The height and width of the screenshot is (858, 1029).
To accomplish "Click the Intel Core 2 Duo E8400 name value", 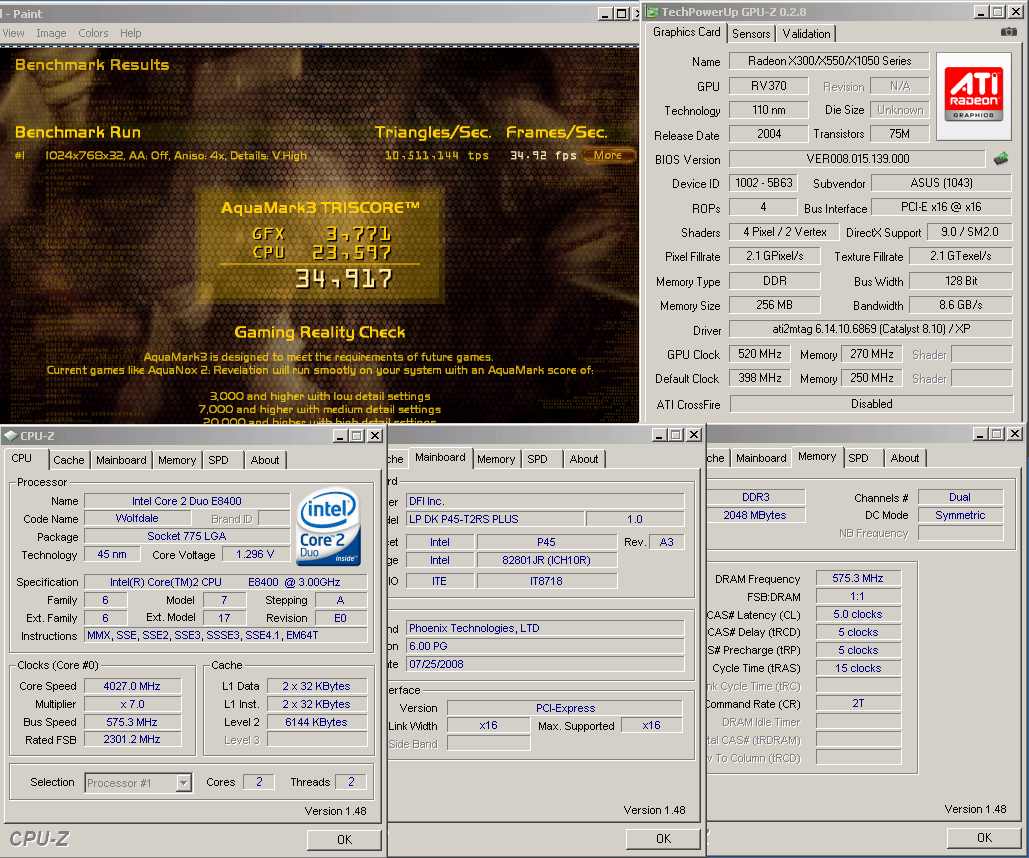I will click(187, 501).
